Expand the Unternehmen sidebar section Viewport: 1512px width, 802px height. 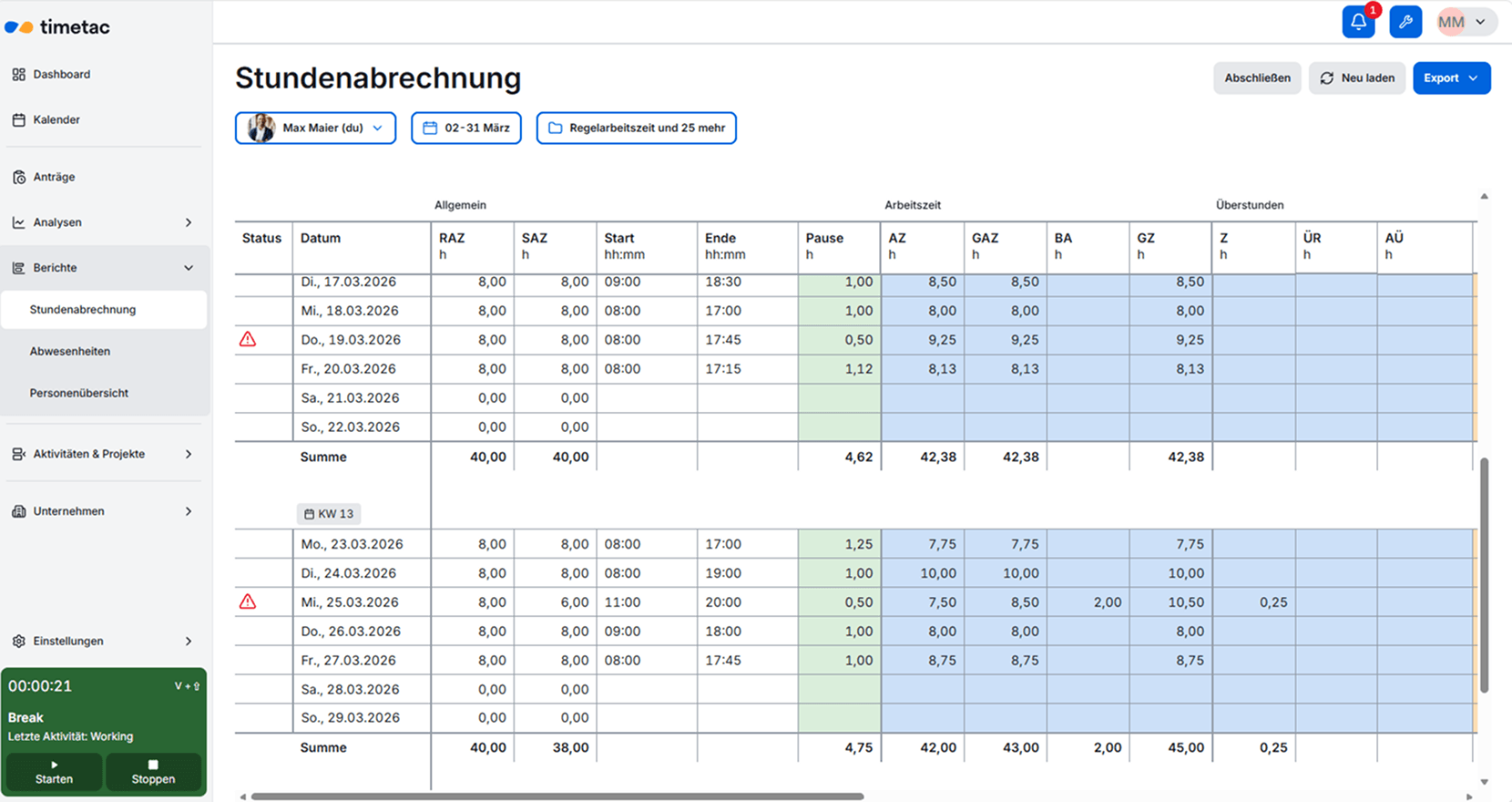click(x=189, y=511)
